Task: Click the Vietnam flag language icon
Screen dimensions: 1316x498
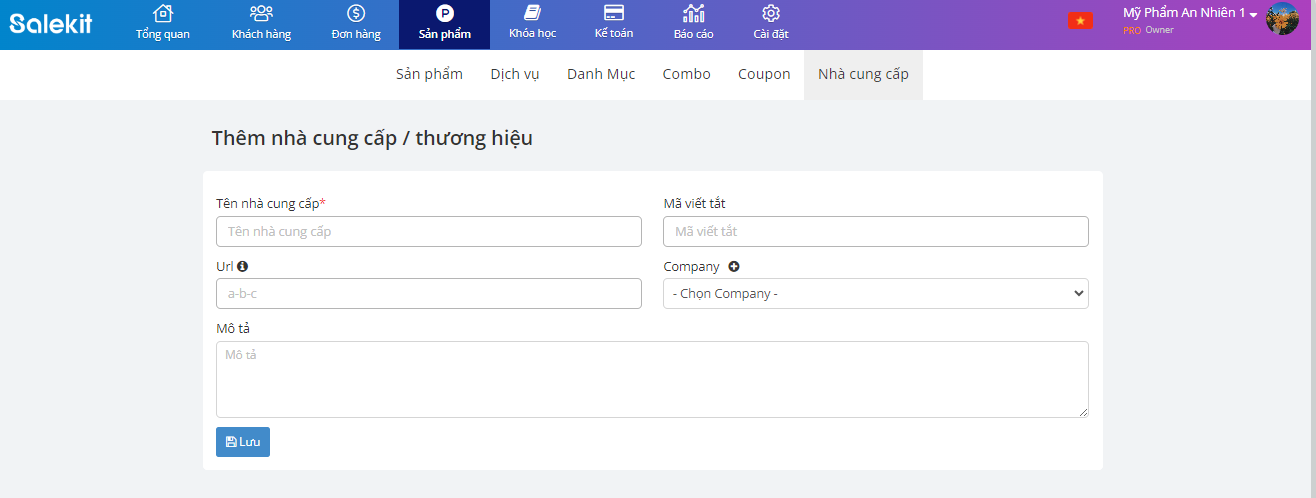Action: point(1080,21)
